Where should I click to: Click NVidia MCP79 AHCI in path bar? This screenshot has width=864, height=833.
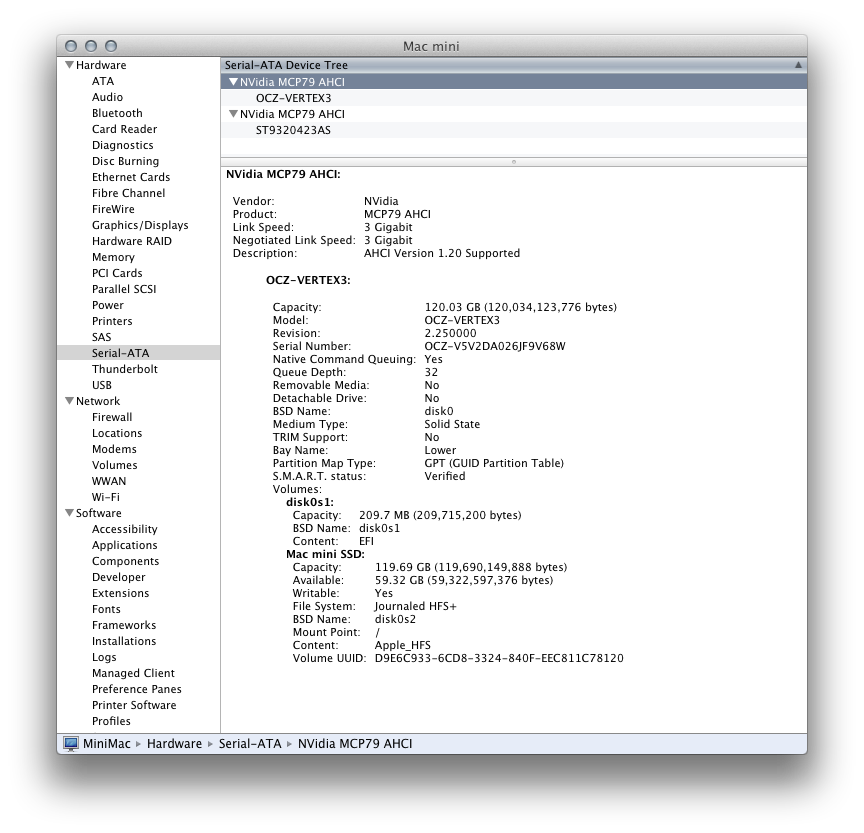[x=355, y=744]
